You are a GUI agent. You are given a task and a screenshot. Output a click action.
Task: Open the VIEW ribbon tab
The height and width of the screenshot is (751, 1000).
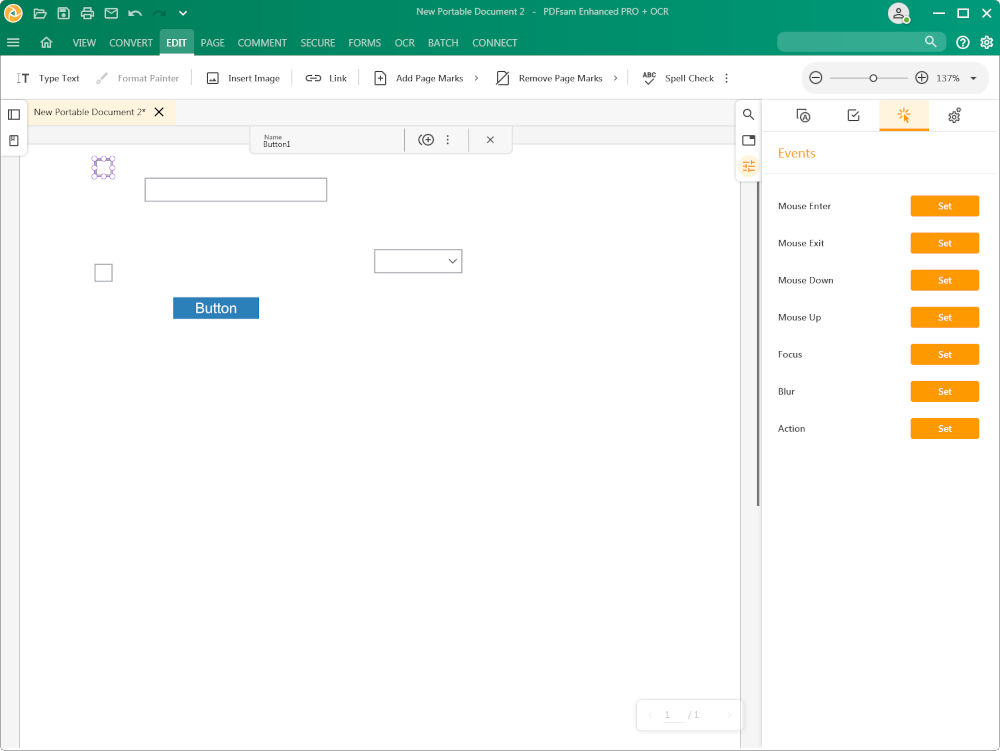tap(84, 43)
